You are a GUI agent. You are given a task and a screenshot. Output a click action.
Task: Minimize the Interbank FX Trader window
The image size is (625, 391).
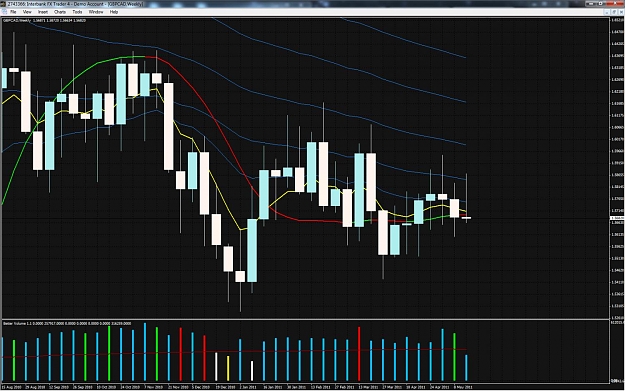tap(591, 4)
